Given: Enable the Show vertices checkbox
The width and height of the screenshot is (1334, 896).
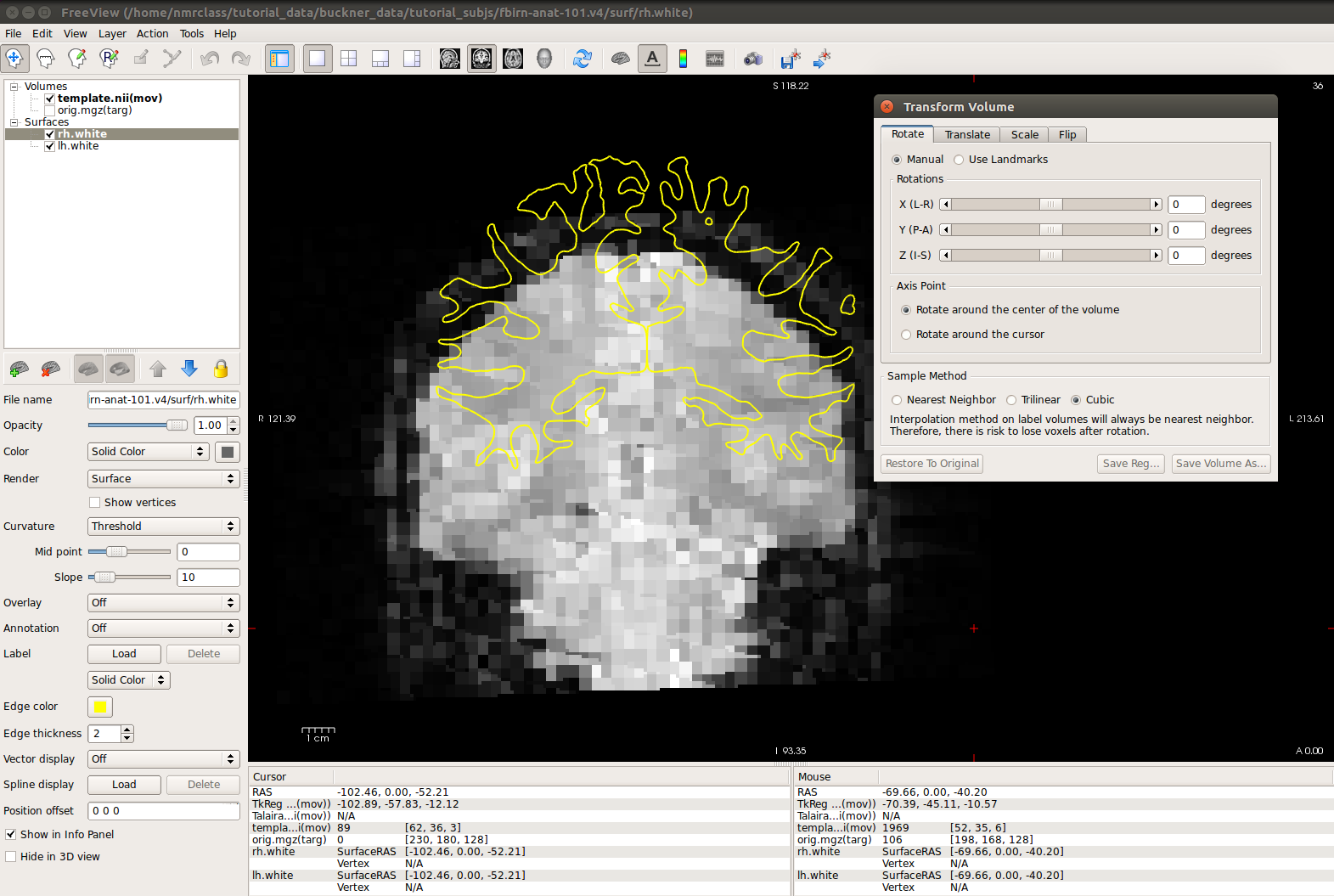Looking at the screenshot, I should point(95,503).
